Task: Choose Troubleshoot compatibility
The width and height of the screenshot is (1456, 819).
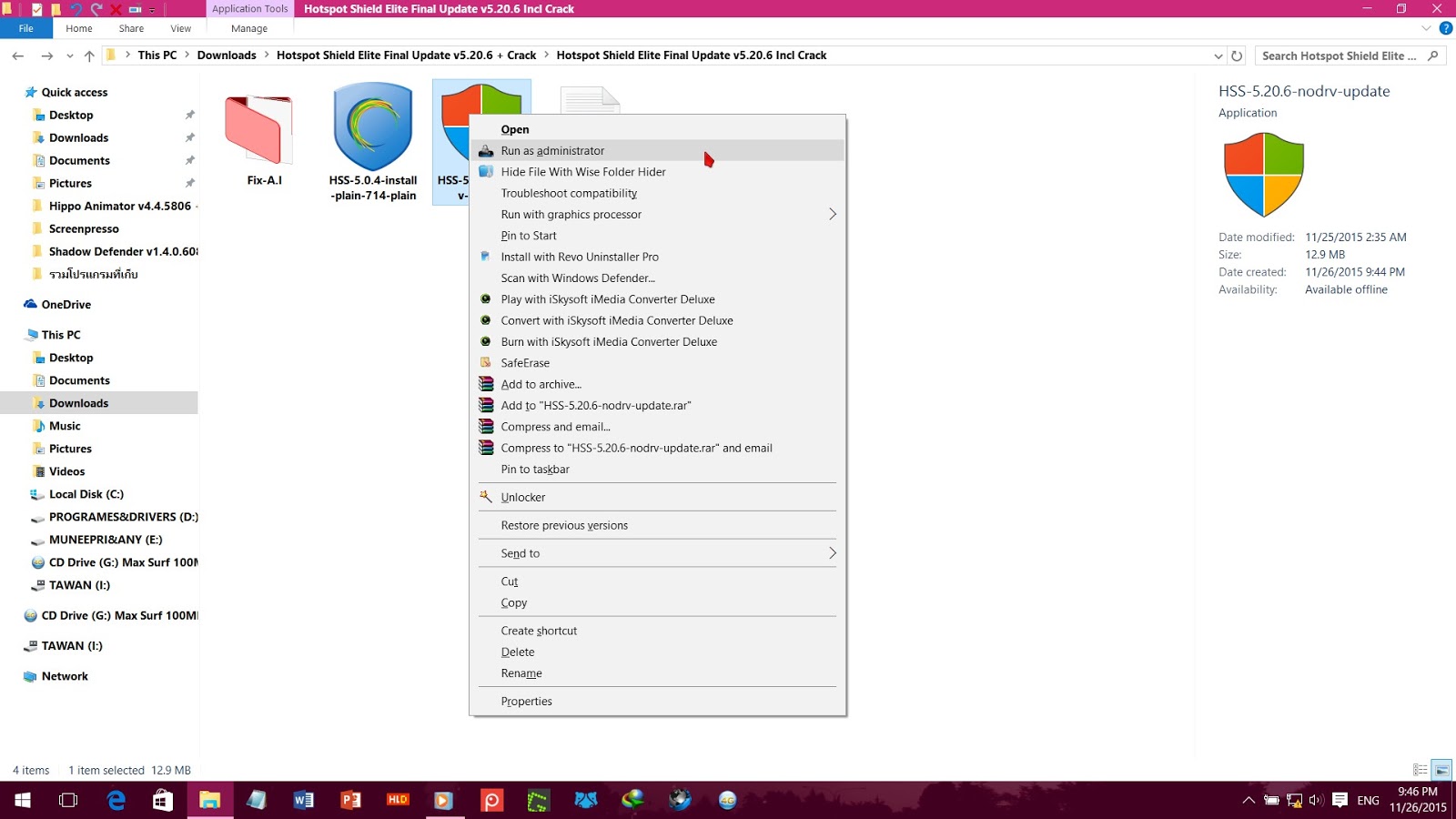Action: tap(657, 193)
